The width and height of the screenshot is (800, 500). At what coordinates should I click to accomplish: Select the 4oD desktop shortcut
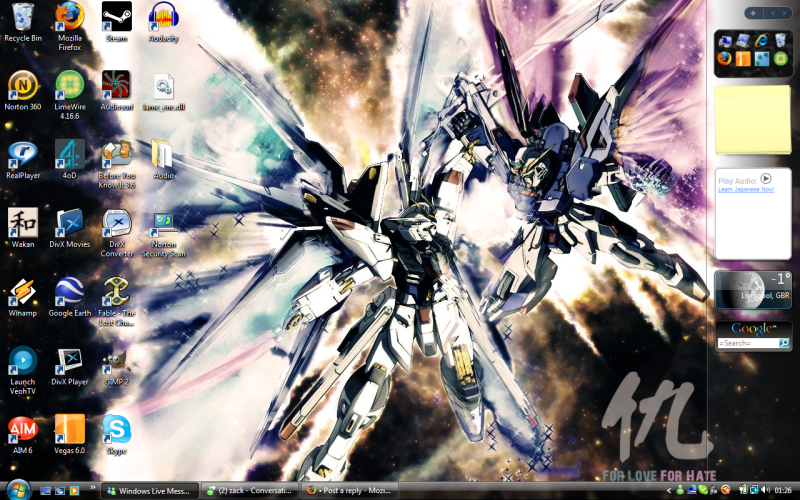pyautogui.click(x=69, y=161)
